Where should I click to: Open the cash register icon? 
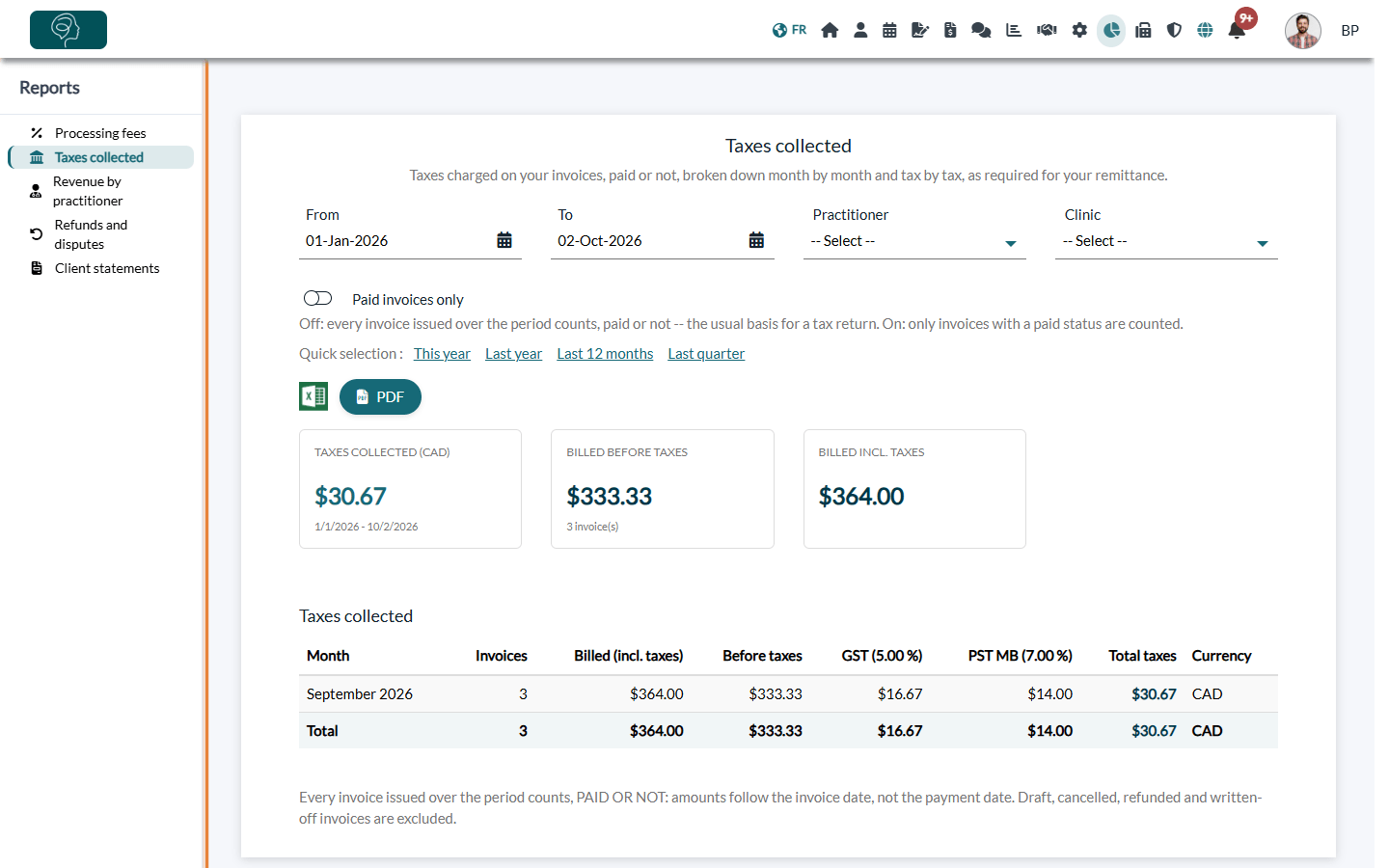click(1143, 30)
